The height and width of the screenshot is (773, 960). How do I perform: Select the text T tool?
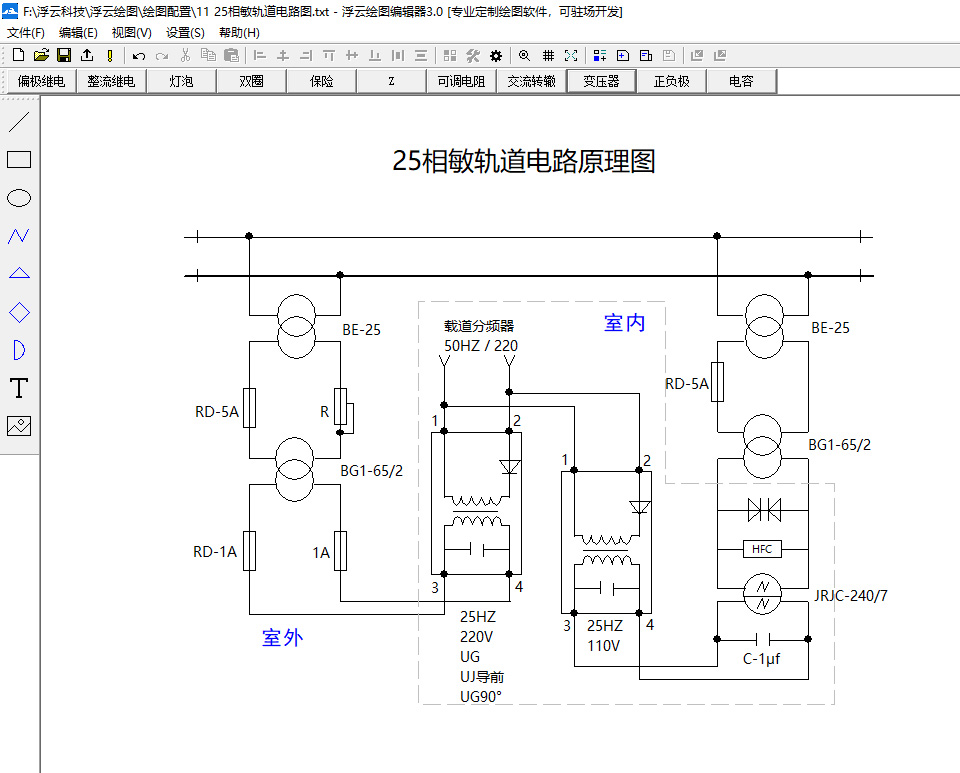[19, 388]
